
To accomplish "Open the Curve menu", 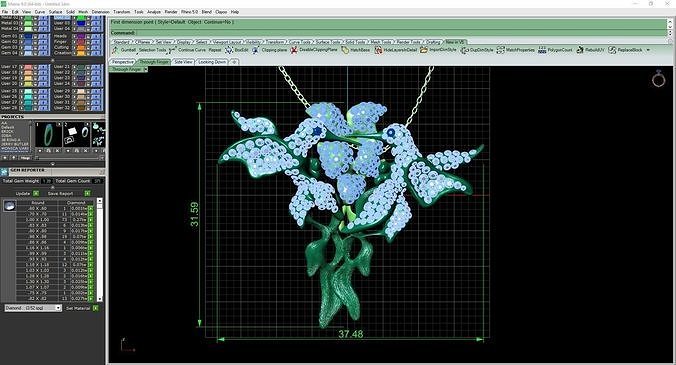I will [x=40, y=12].
